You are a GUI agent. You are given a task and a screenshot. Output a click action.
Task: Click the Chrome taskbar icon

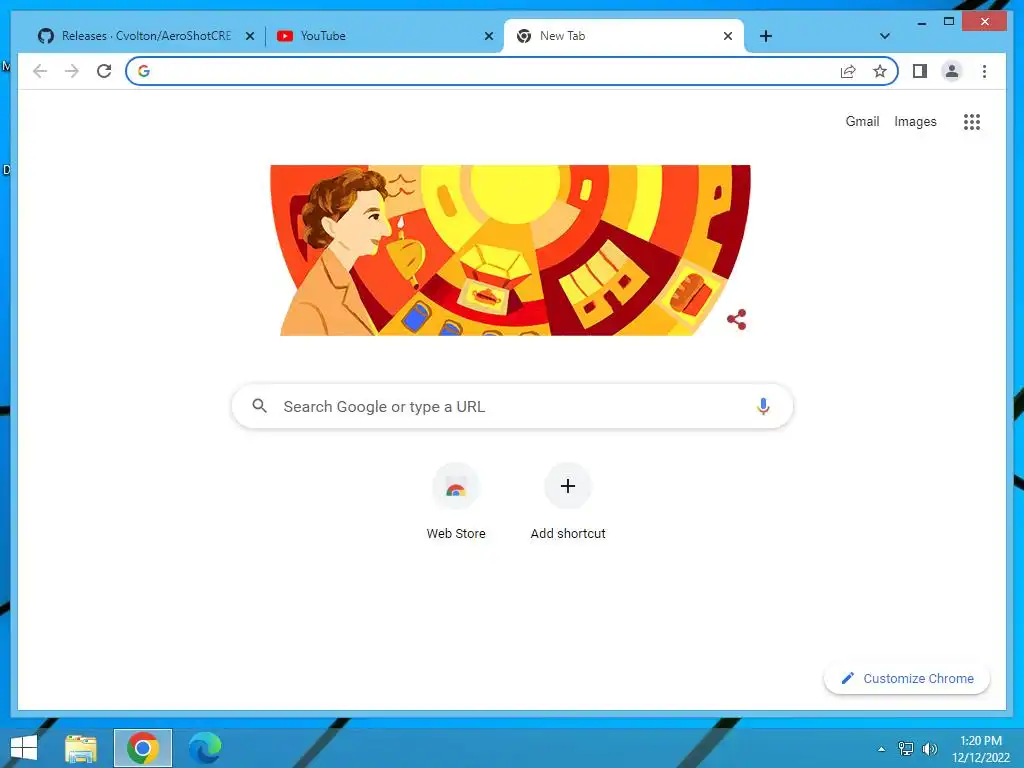tap(143, 748)
